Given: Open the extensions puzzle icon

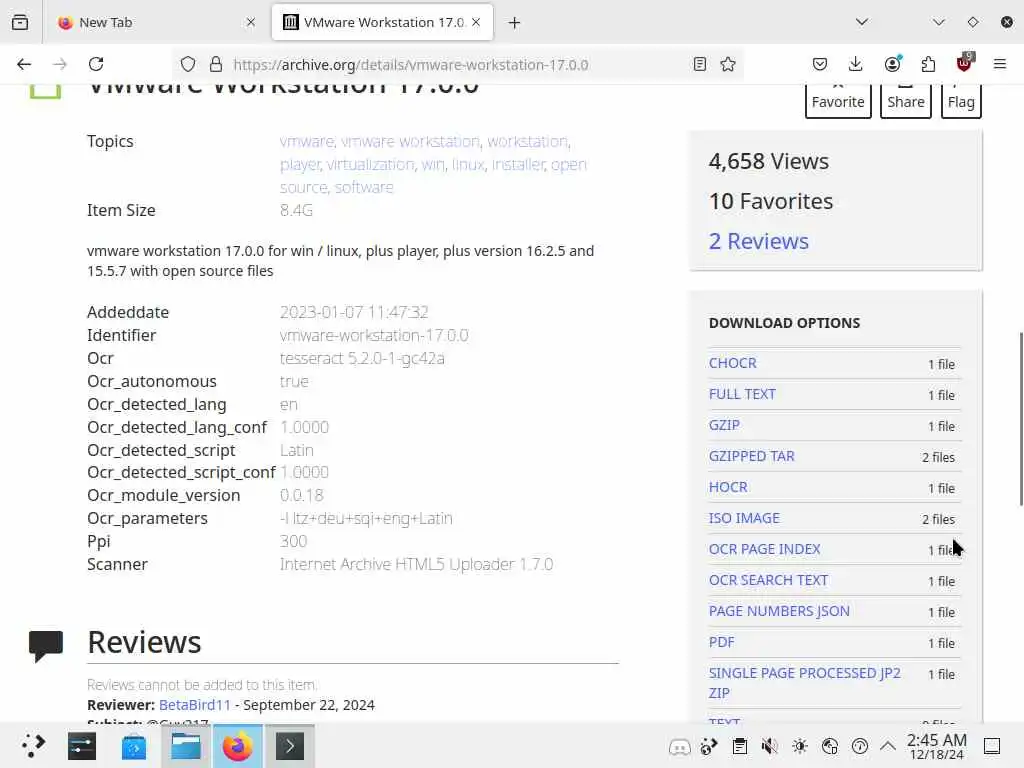Looking at the screenshot, I should [x=928, y=64].
